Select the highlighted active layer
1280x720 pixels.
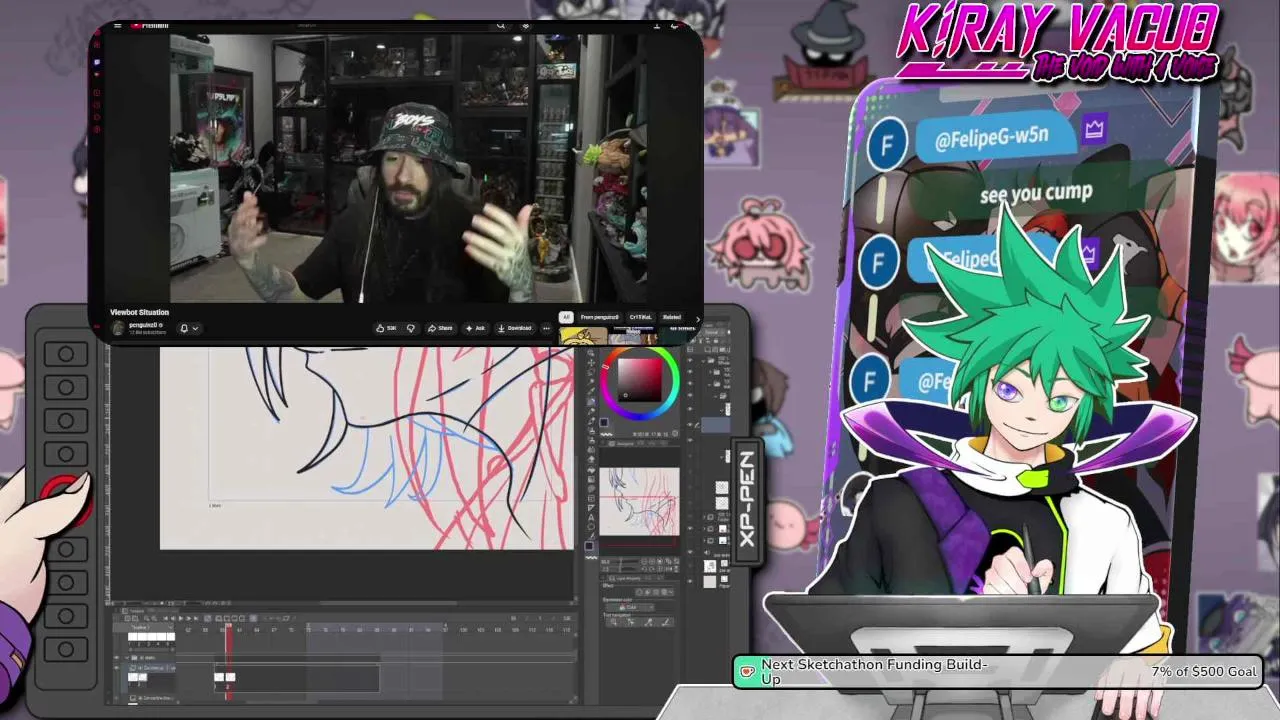715,425
